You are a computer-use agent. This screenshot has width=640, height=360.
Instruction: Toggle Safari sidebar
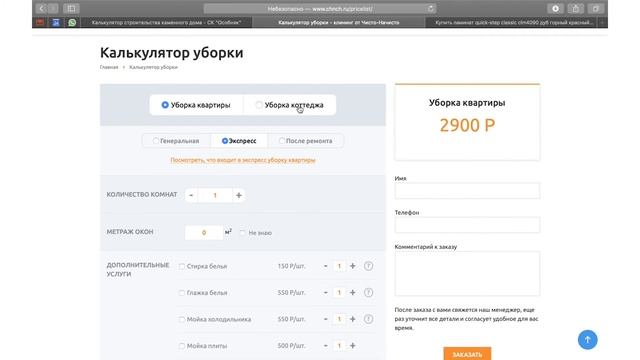point(71,9)
